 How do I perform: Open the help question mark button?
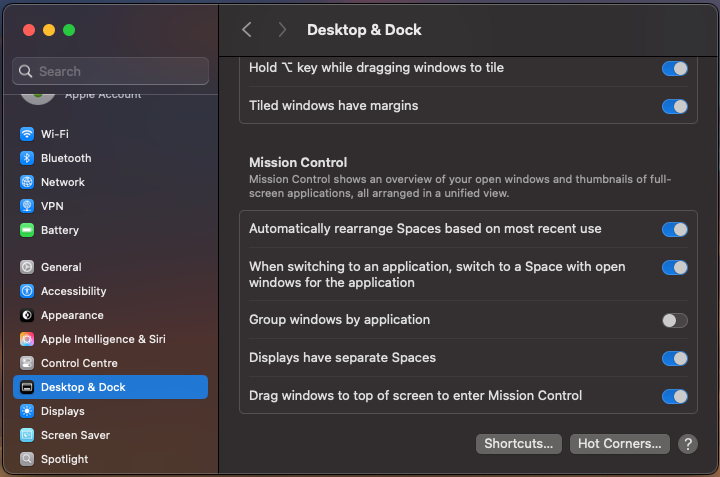coord(687,444)
